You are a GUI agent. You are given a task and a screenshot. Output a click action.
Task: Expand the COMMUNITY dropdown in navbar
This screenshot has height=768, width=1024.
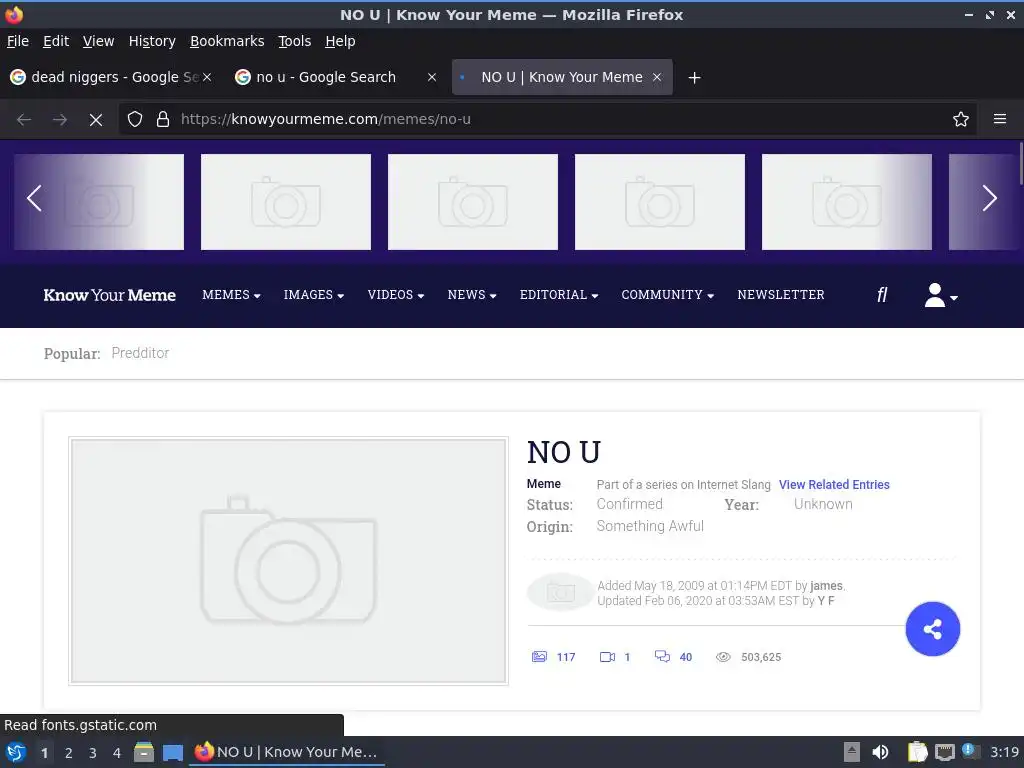point(667,295)
